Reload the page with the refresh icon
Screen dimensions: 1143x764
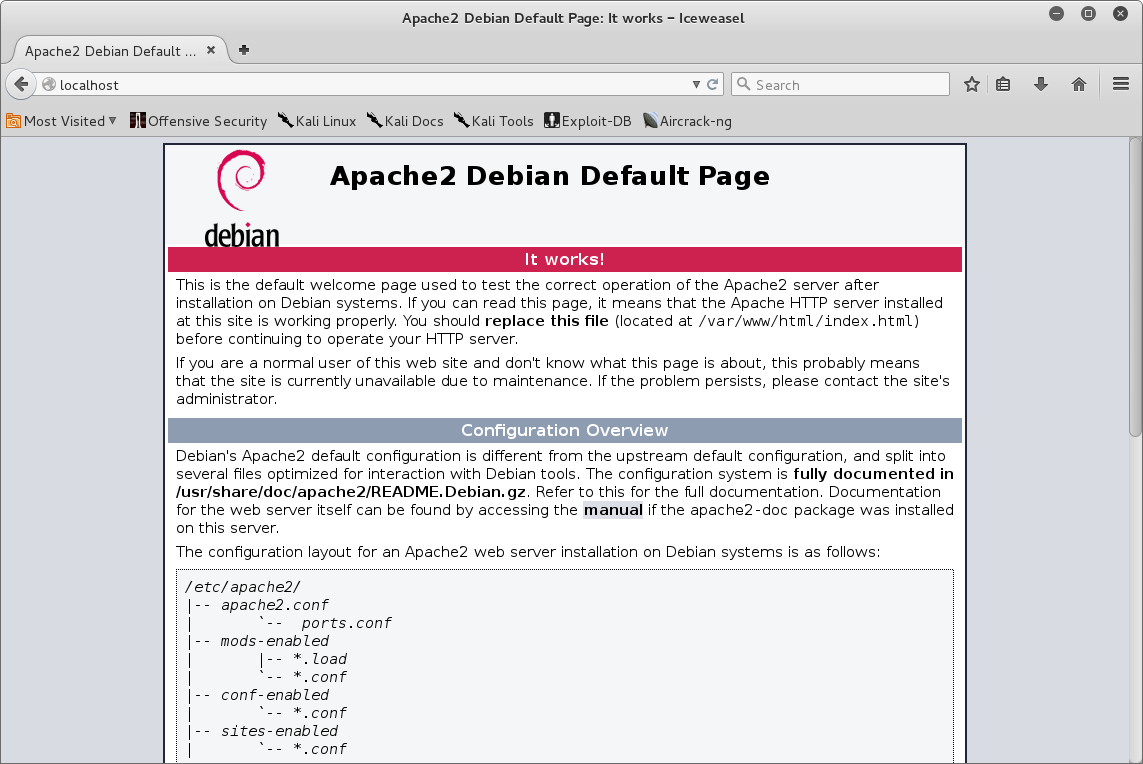(x=713, y=85)
